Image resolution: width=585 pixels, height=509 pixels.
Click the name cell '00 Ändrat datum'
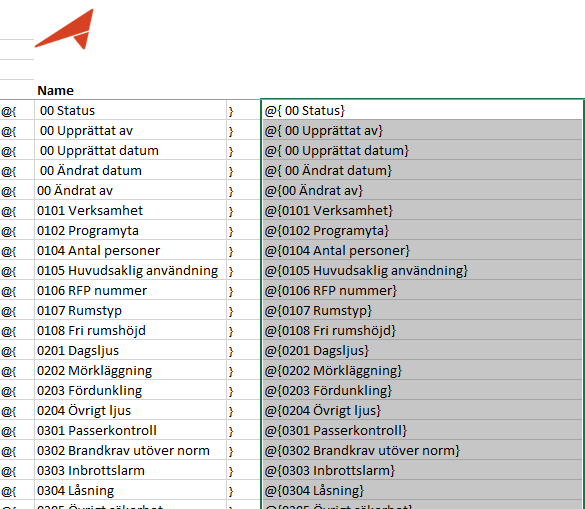coord(130,170)
